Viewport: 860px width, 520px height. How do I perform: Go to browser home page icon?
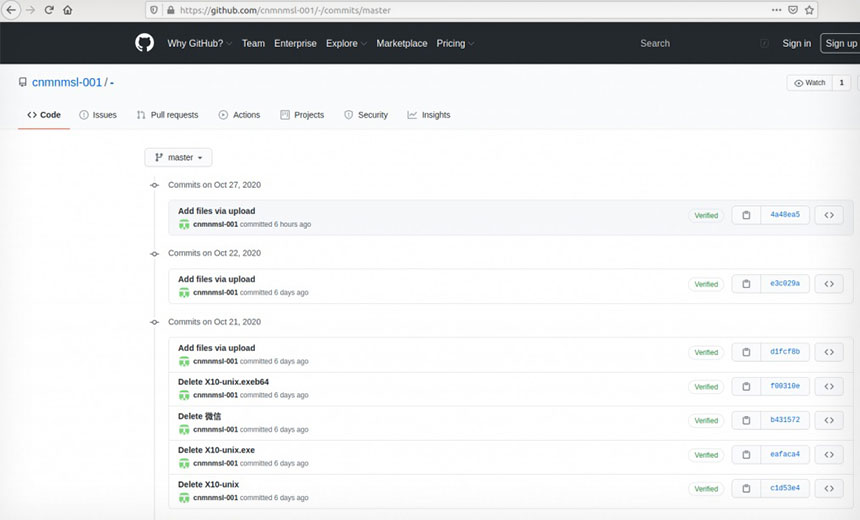[68, 10]
